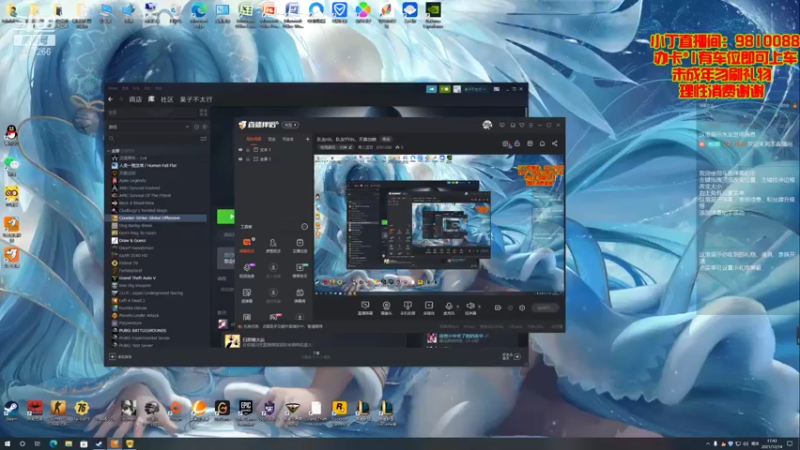The image size is (800, 450).
Task: Click the start streaming button
Action: (x=545, y=308)
